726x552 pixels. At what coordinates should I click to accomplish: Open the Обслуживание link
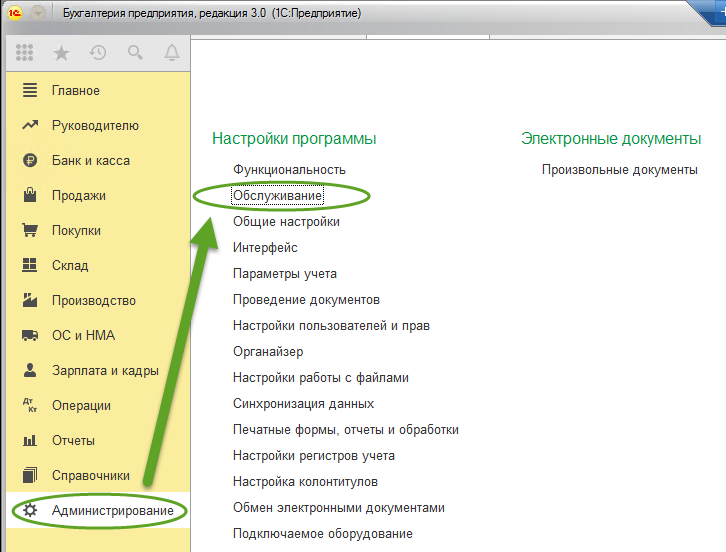click(277, 195)
